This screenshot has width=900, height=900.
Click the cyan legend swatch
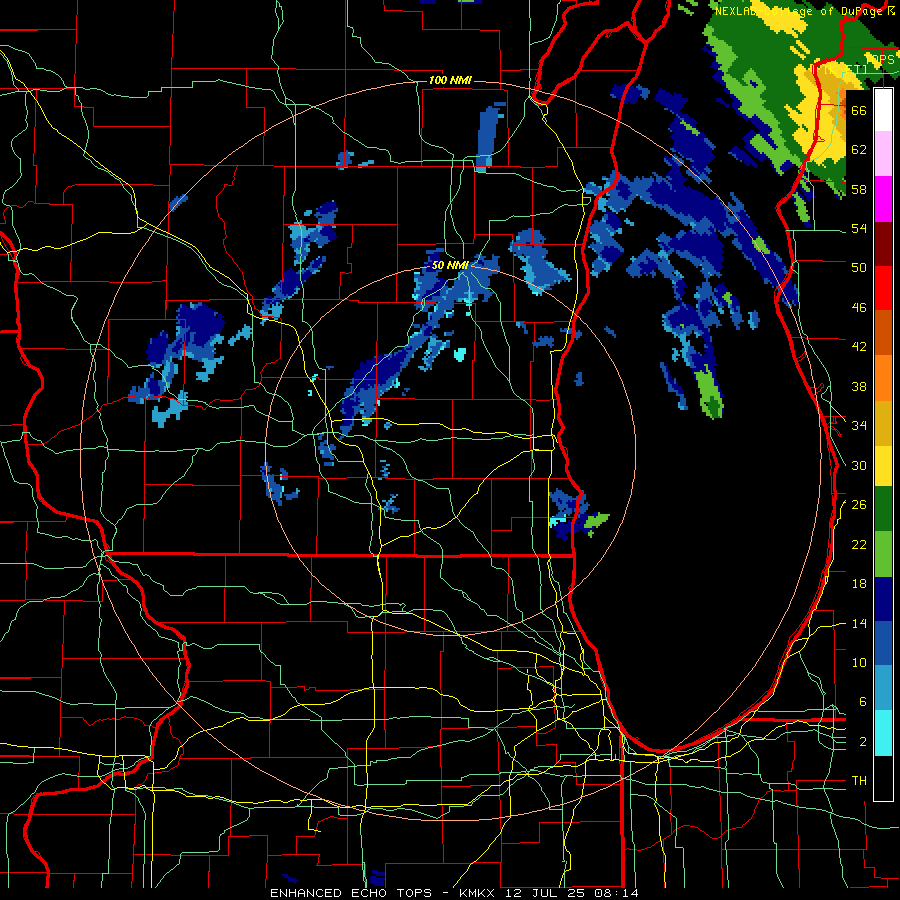[x=883, y=733]
